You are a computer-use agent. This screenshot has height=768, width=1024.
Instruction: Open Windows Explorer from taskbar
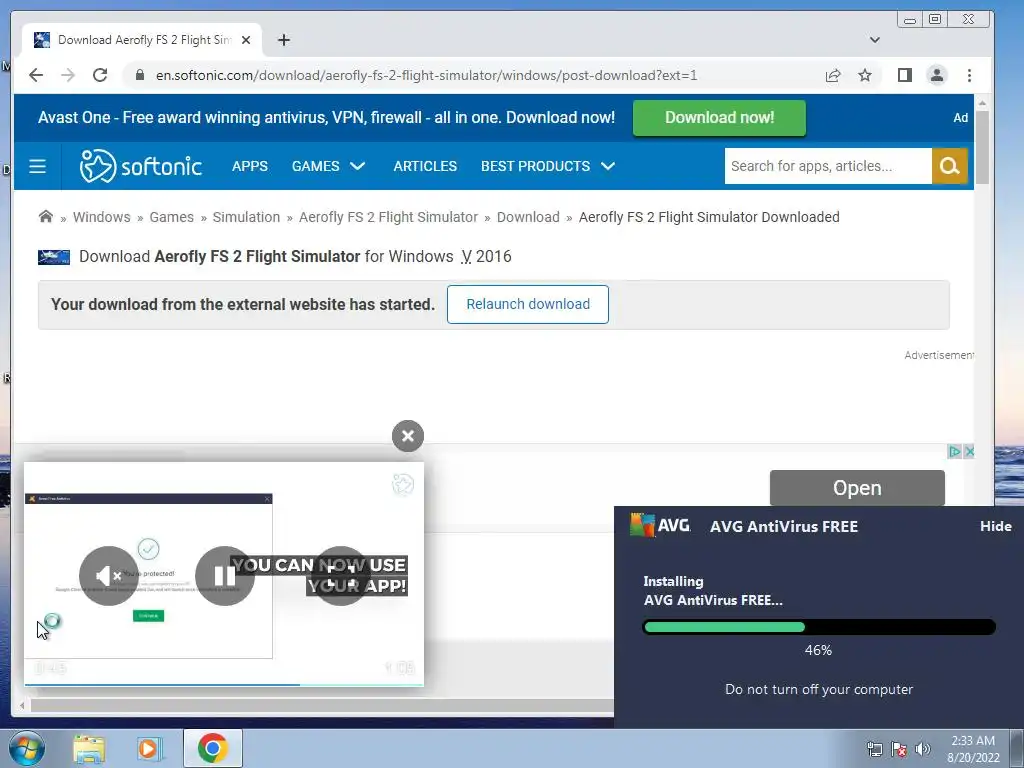[x=89, y=748]
